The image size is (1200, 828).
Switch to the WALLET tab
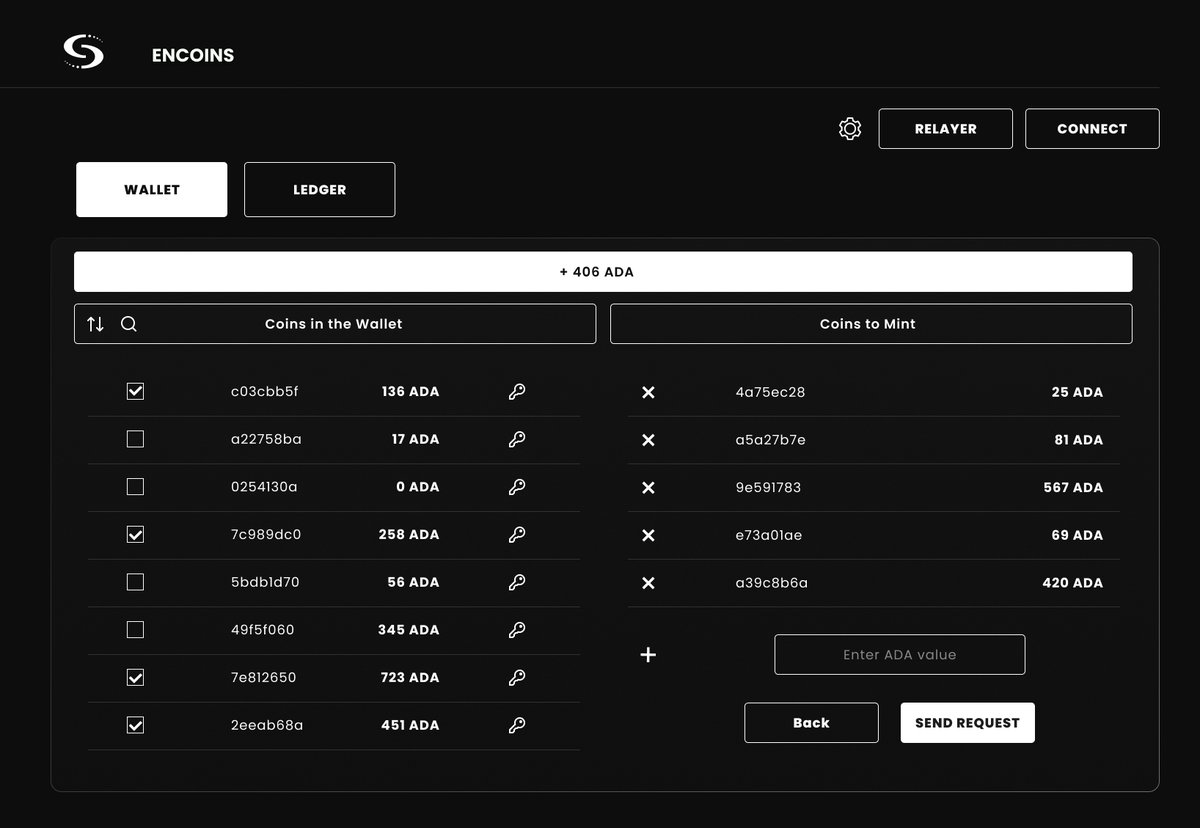(152, 190)
